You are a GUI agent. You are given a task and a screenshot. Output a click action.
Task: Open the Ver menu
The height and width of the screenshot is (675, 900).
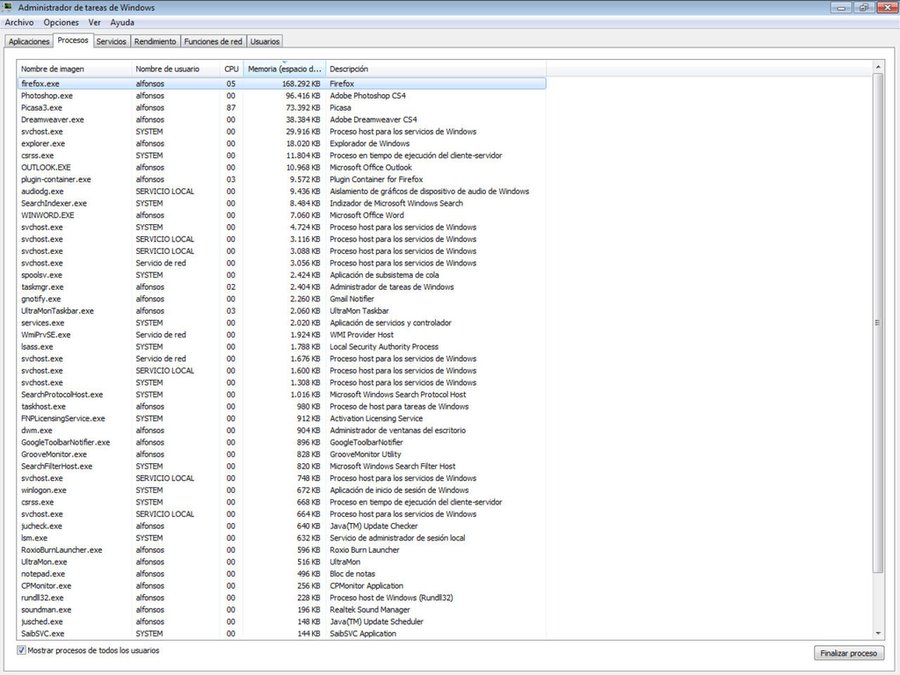click(94, 22)
